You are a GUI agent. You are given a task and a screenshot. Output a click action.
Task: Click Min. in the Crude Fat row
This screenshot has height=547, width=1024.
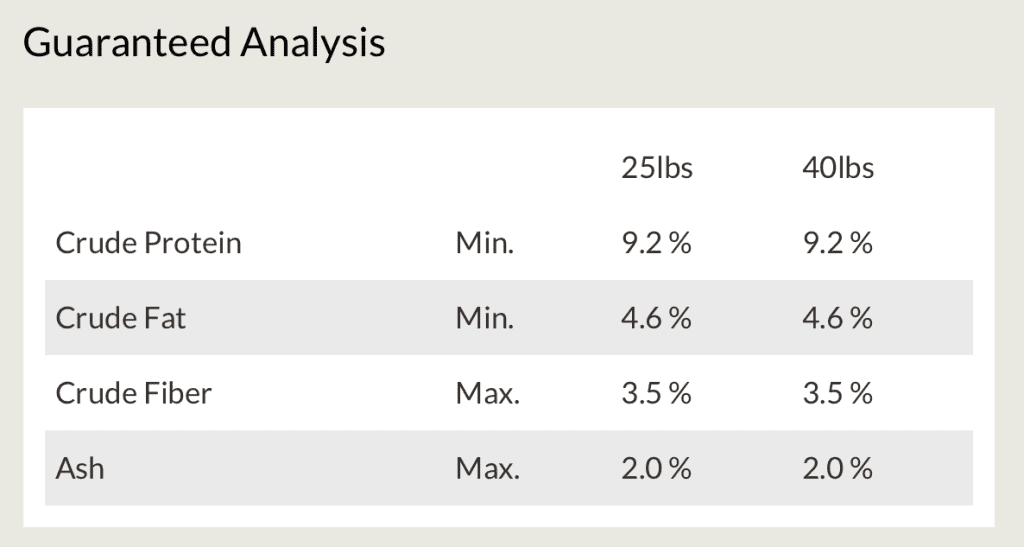coord(485,318)
